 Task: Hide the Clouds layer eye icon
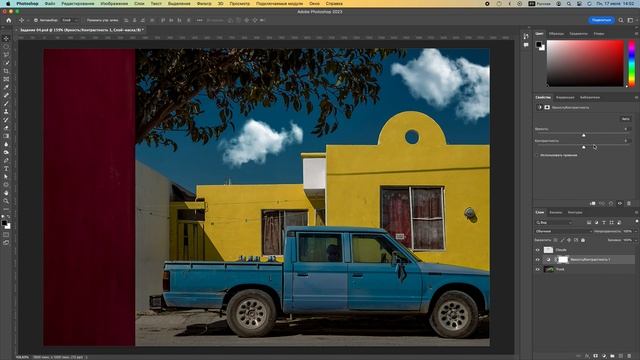pos(538,250)
